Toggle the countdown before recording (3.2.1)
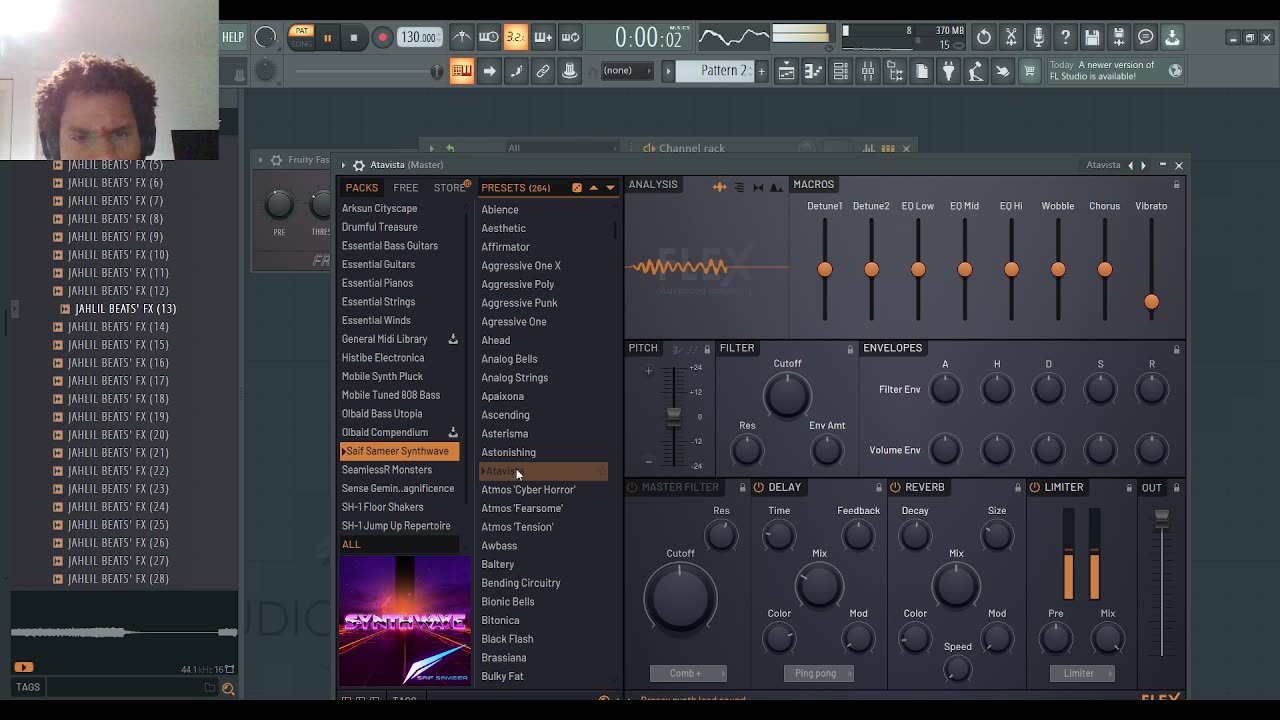This screenshot has width=1280, height=720. pyautogui.click(x=516, y=38)
